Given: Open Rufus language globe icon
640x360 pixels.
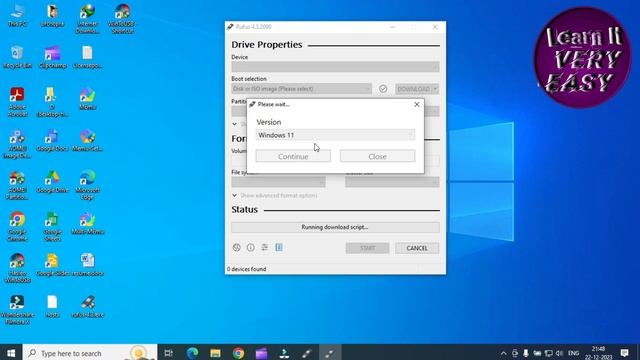Looking at the screenshot, I should tap(236, 247).
